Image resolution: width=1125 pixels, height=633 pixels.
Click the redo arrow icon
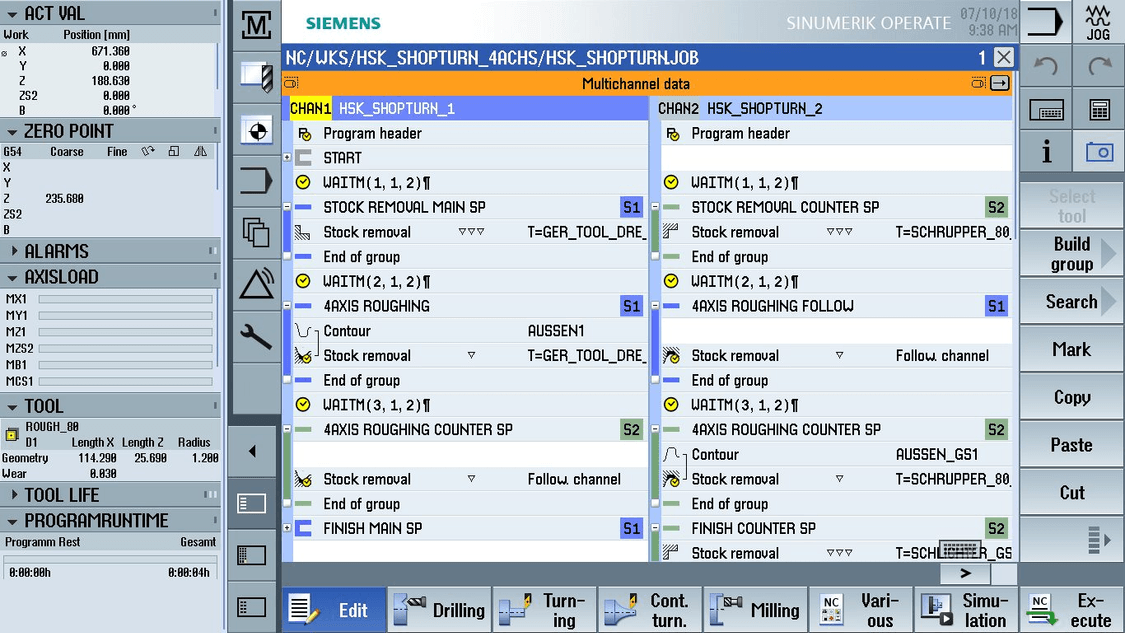tap(1098, 67)
